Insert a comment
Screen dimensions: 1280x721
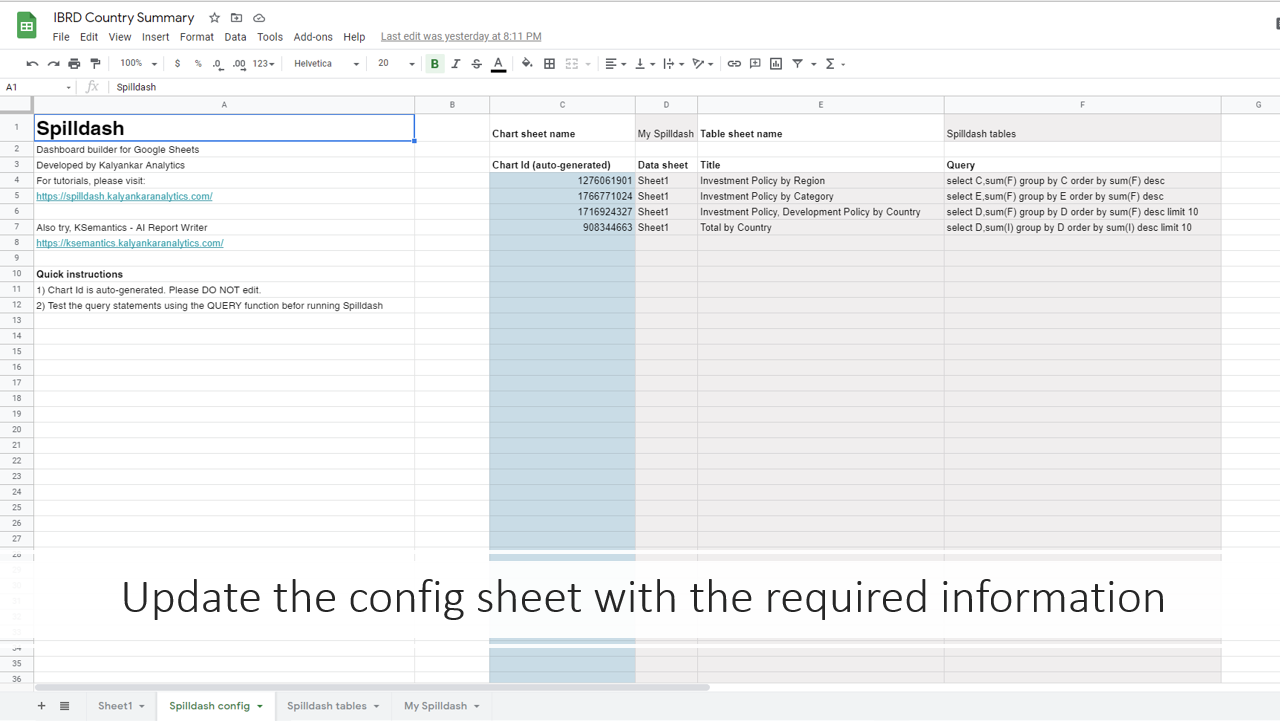[755, 64]
